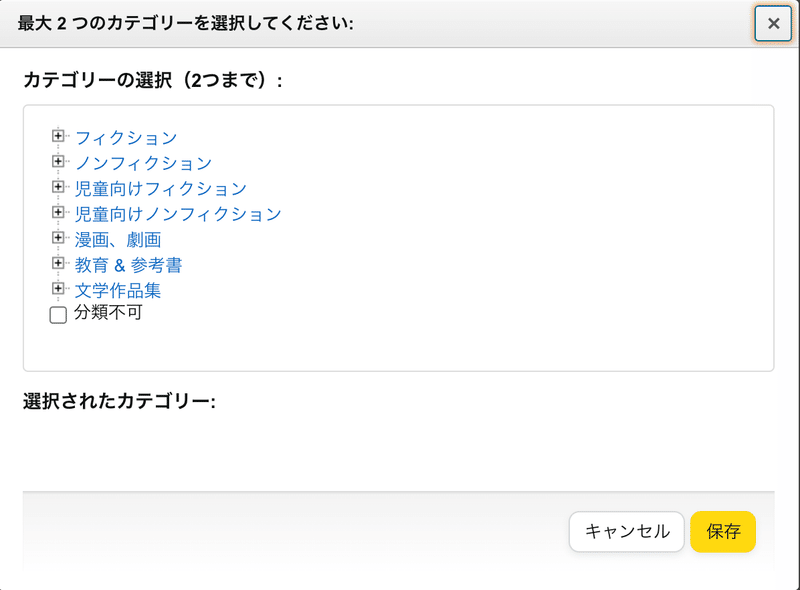Expand the 児童向けフィクション plus icon
800x590 pixels.
[58, 187]
